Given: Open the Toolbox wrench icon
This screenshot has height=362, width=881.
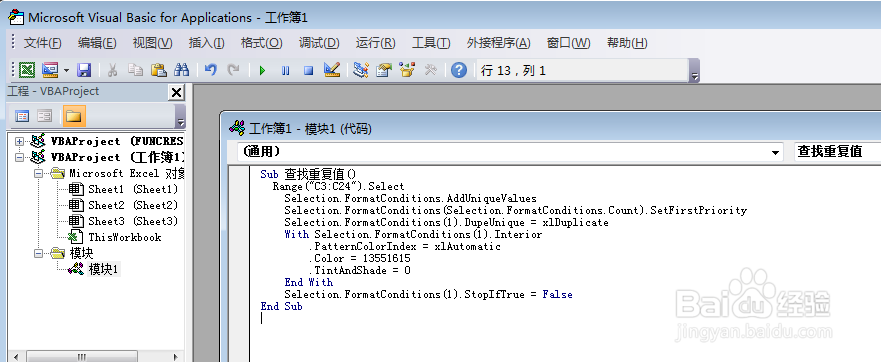Looking at the screenshot, I should 430,70.
